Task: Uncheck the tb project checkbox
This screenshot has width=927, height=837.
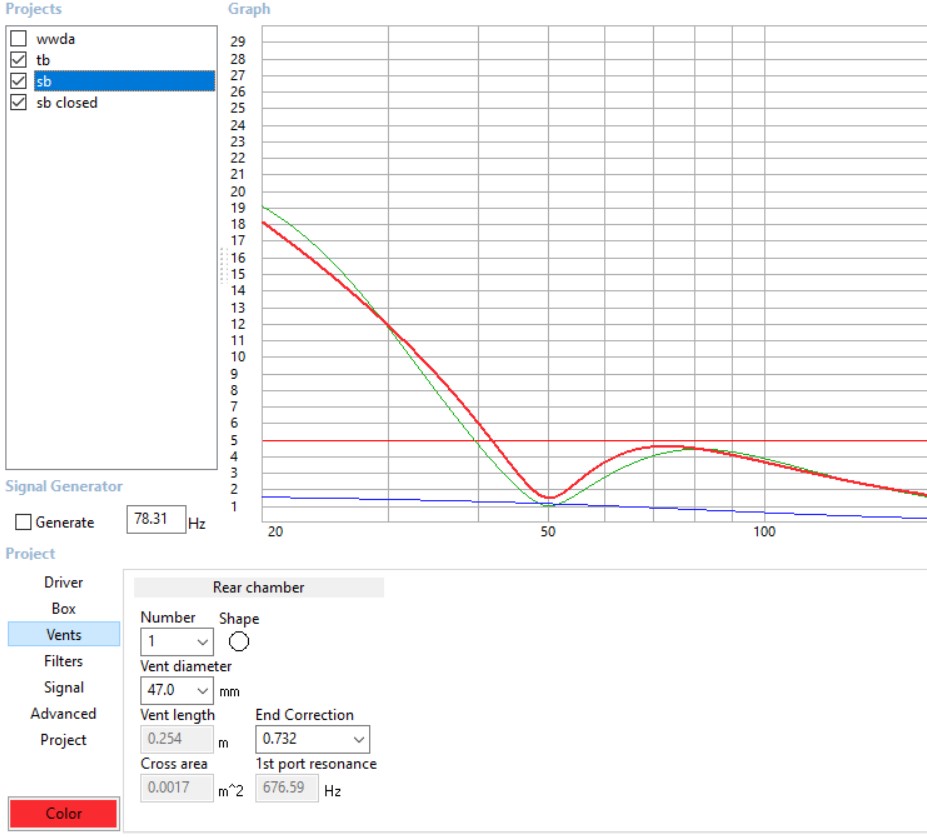Action: point(18,60)
